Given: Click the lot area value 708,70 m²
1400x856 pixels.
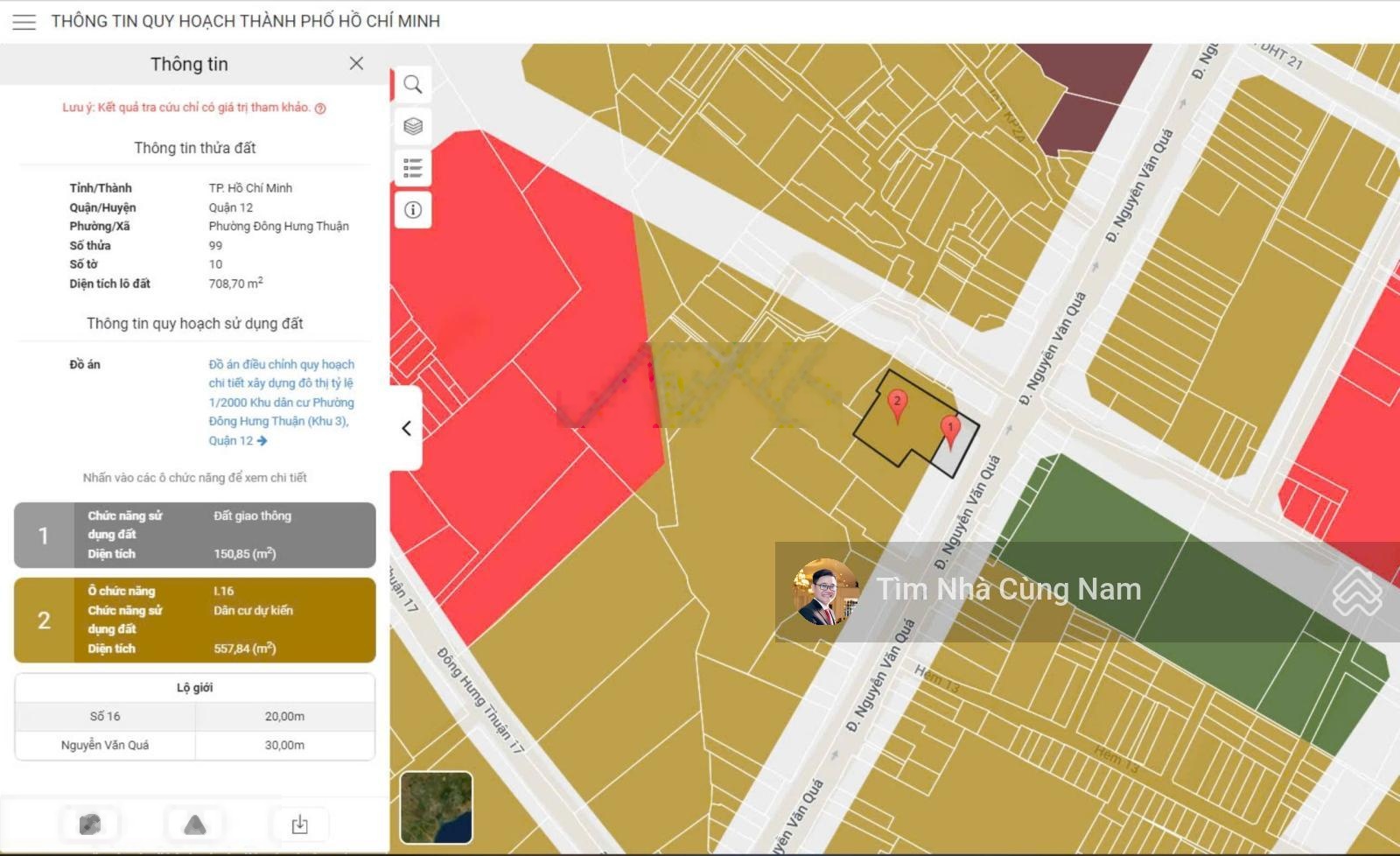Looking at the screenshot, I should (235, 283).
